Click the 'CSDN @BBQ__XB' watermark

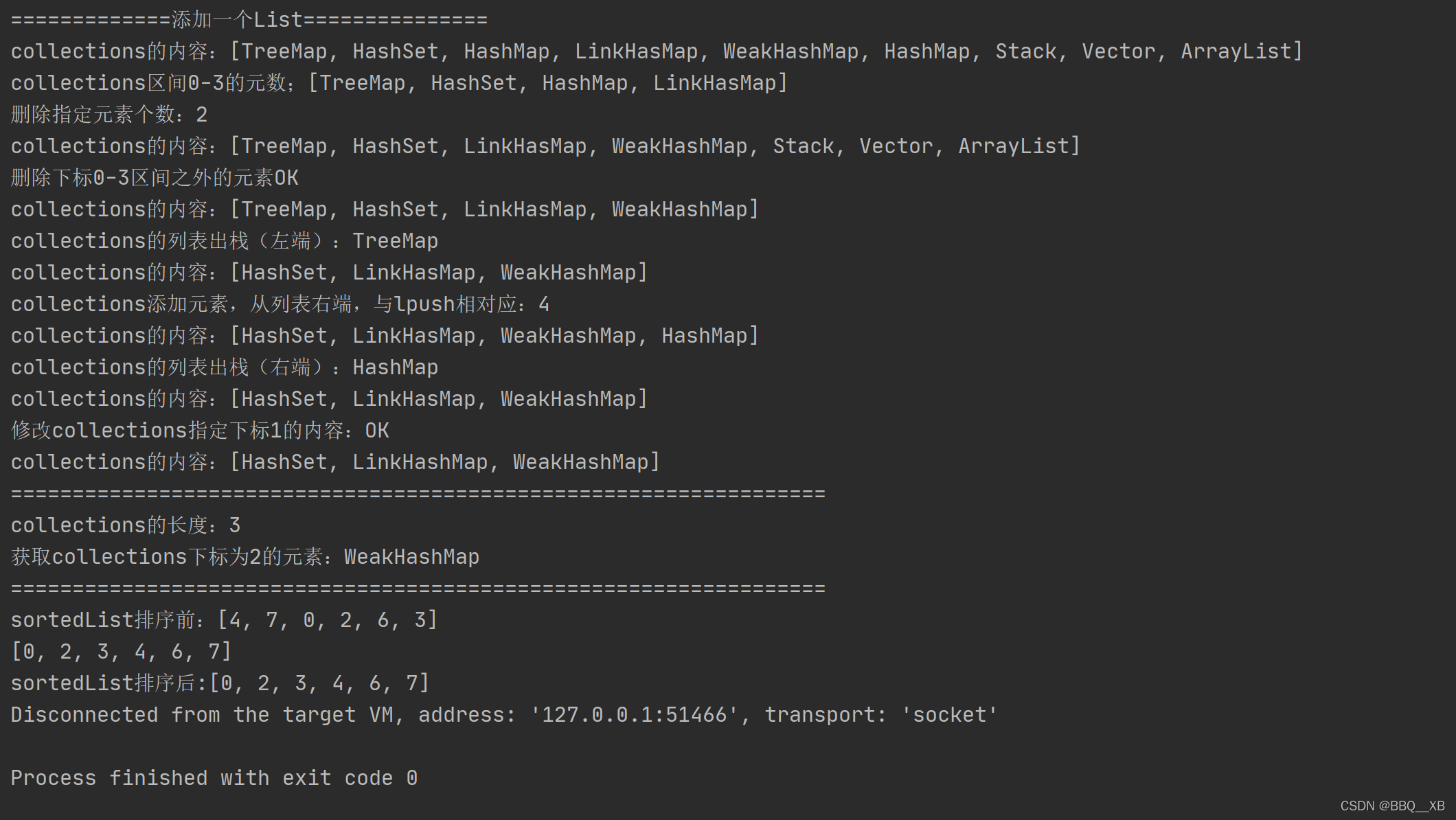[1392, 806]
